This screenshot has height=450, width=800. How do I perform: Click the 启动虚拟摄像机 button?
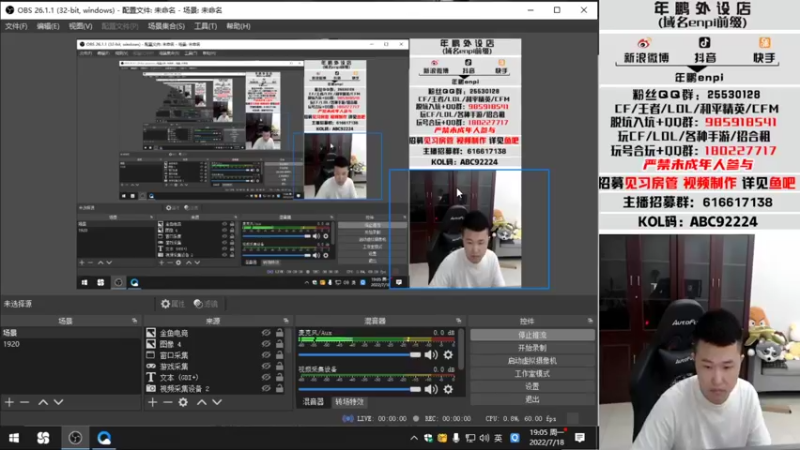tap(532, 361)
